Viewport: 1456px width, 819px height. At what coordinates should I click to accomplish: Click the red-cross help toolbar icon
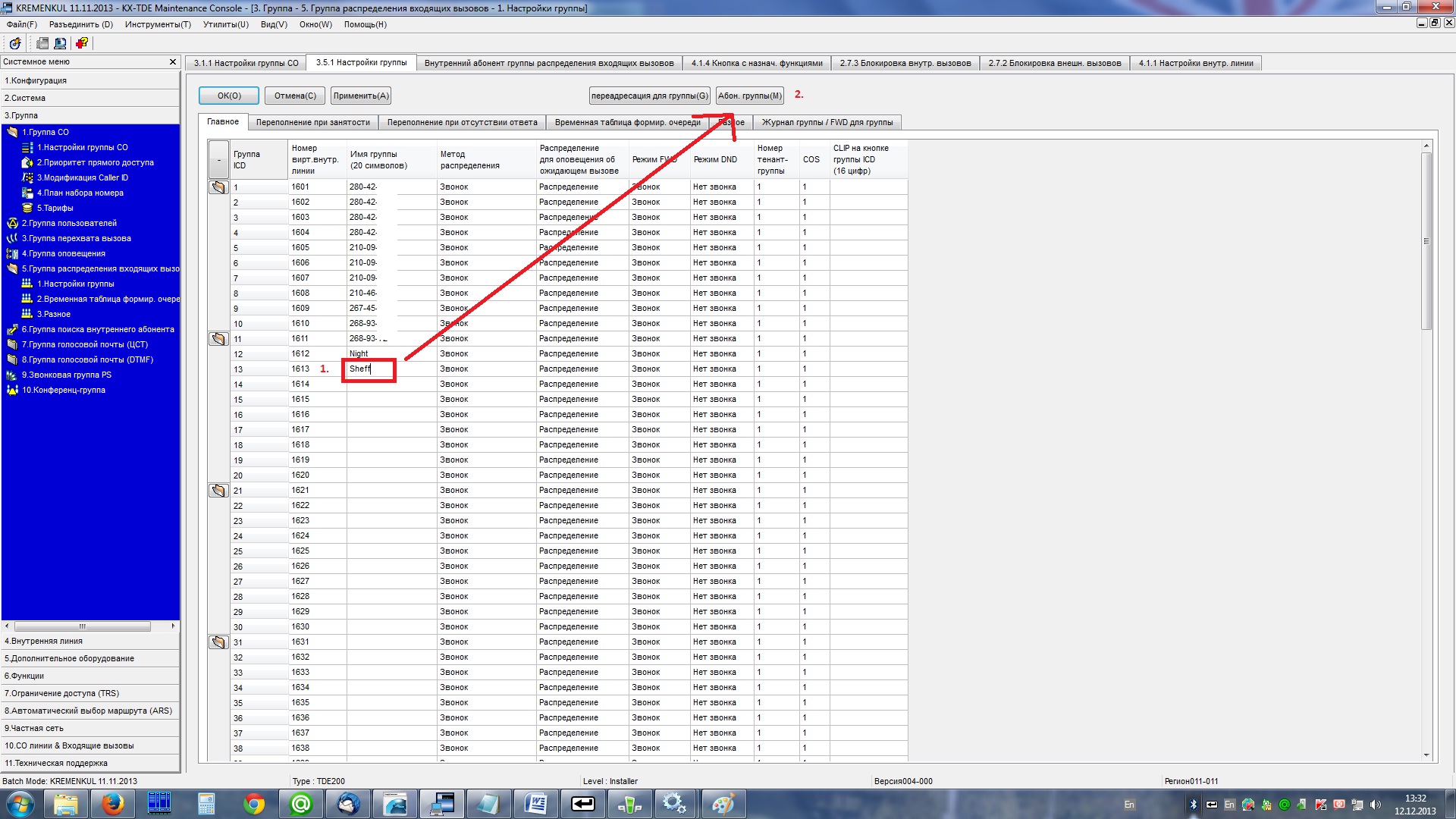click(82, 43)
